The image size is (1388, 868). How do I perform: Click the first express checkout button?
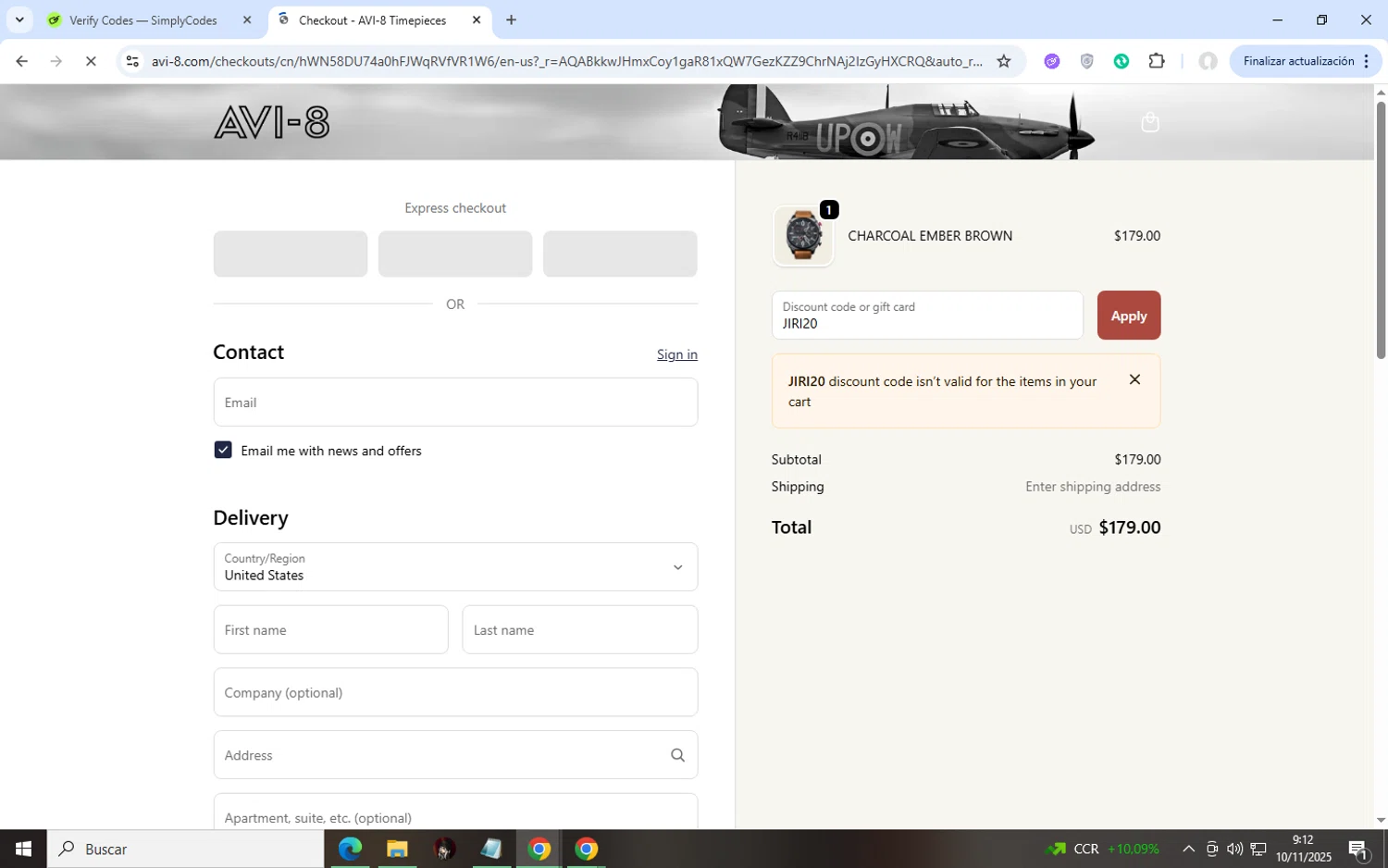(291, 254)
